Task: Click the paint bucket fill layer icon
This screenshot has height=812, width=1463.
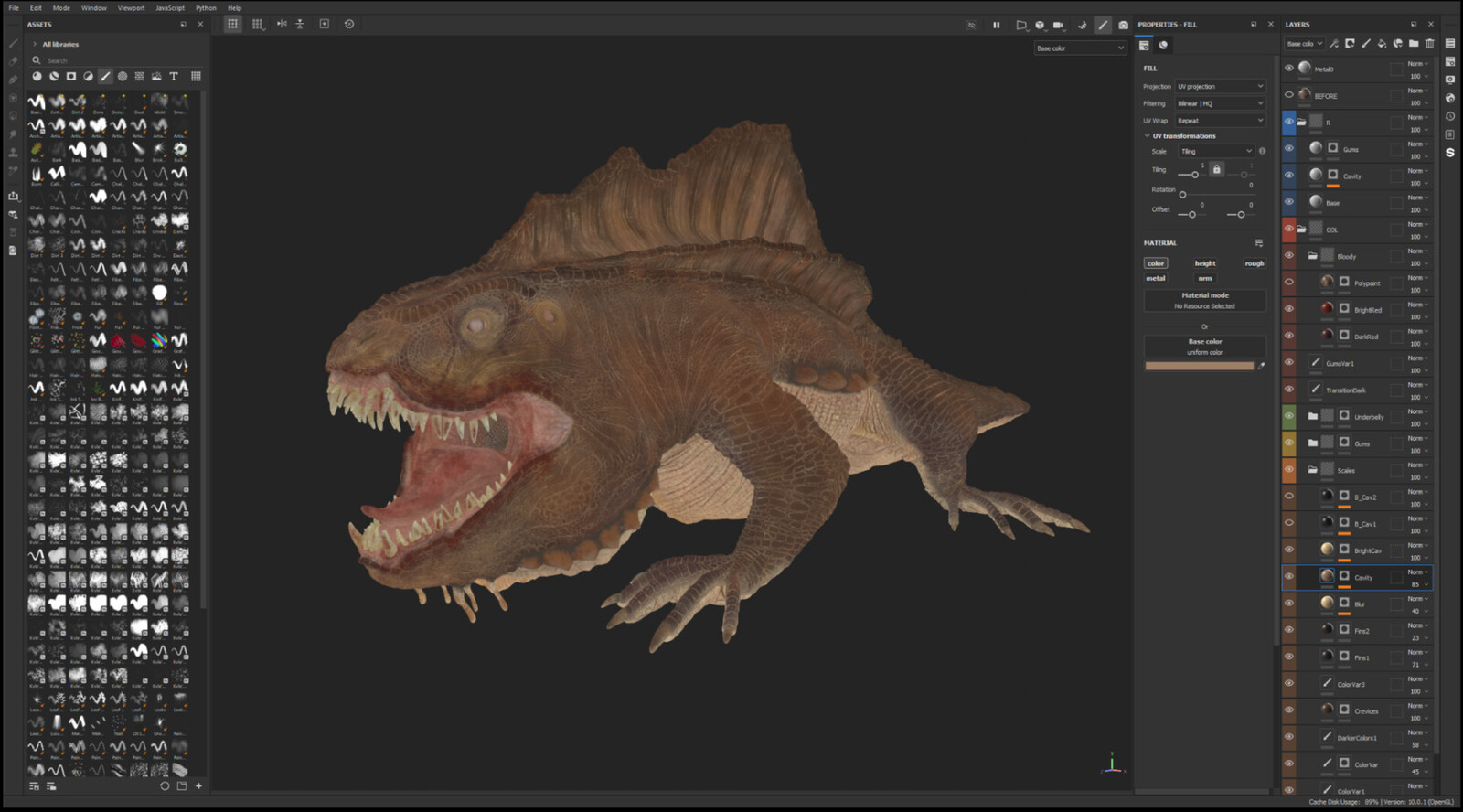Action: coord(1382,44)
